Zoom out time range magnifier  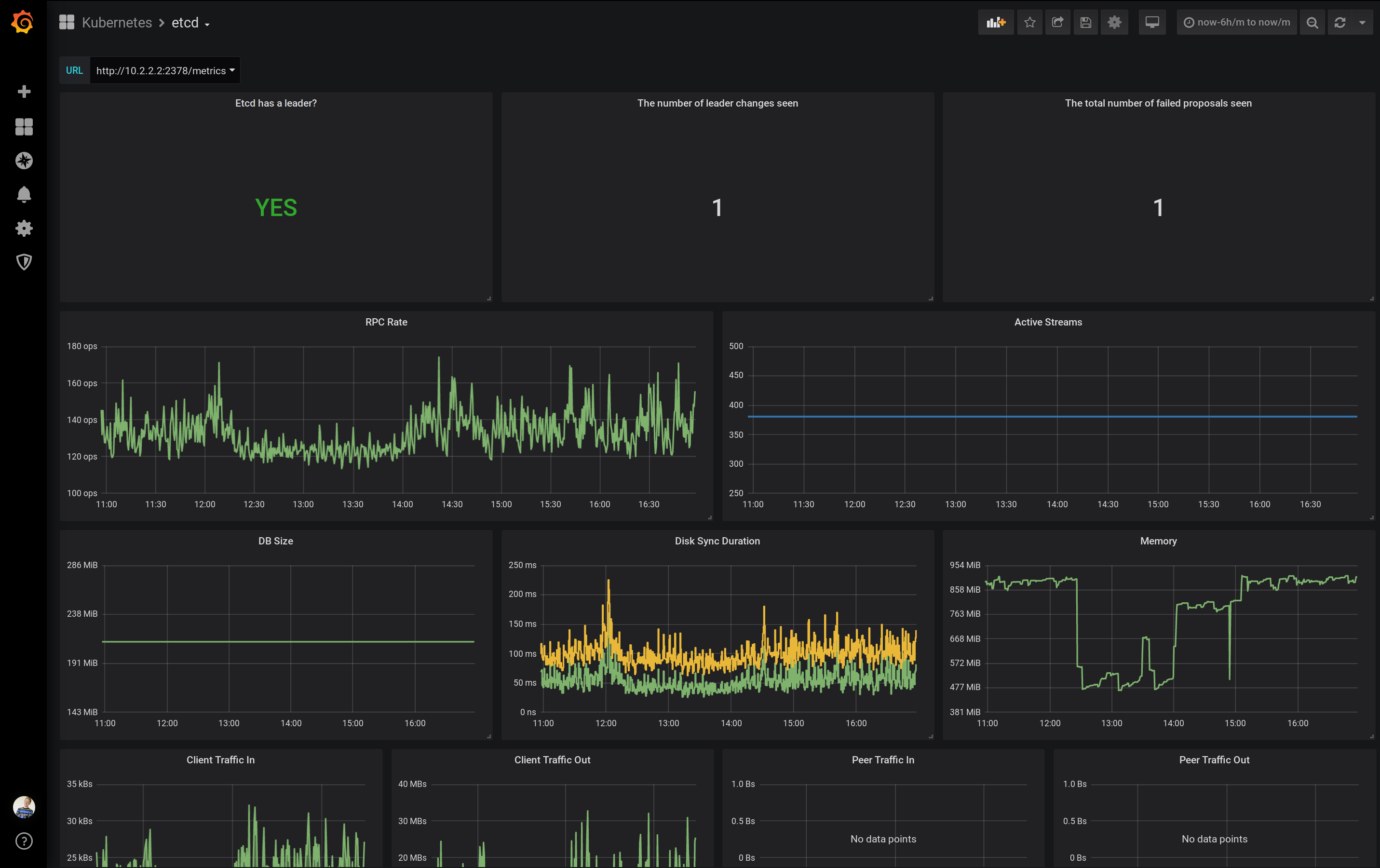[1312, 22]
